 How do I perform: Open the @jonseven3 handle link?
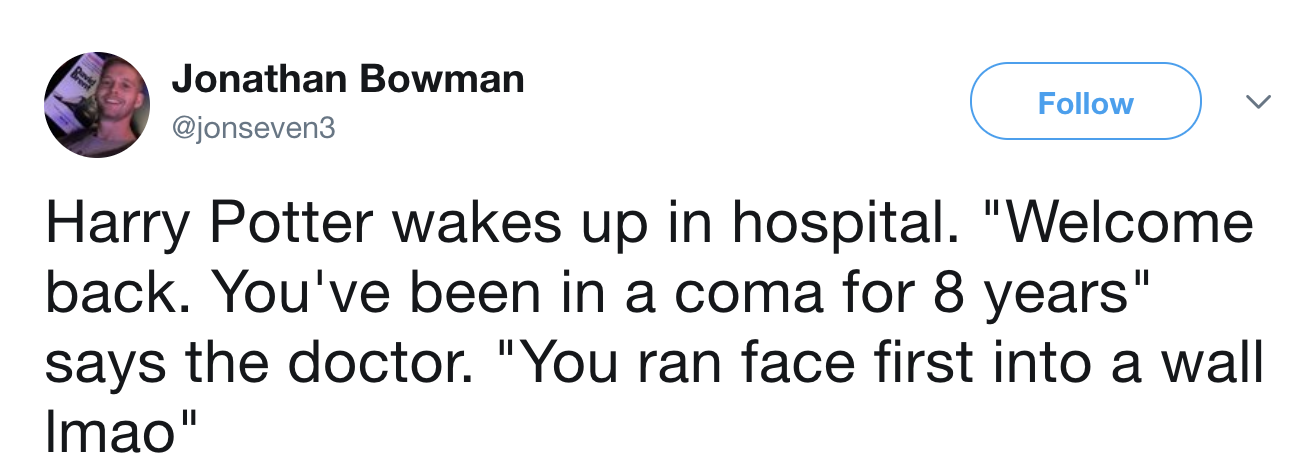click(x=255, y=129)
